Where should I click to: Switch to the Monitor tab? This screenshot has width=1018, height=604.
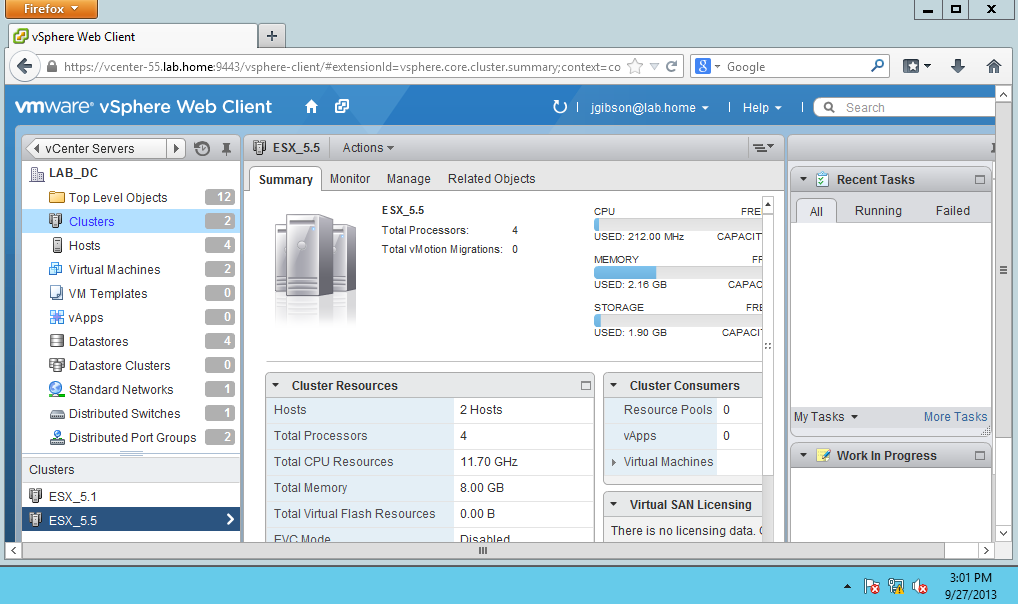(350, 179)
